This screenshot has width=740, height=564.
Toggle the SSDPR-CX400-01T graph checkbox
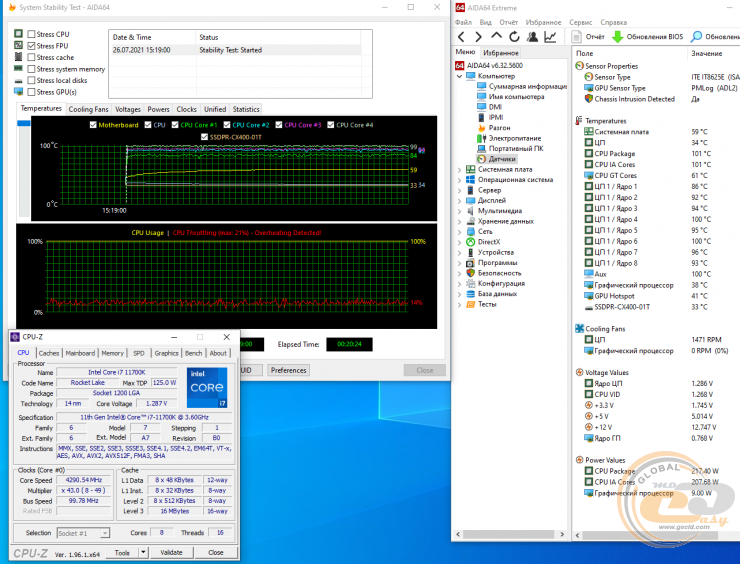[204, 137]
